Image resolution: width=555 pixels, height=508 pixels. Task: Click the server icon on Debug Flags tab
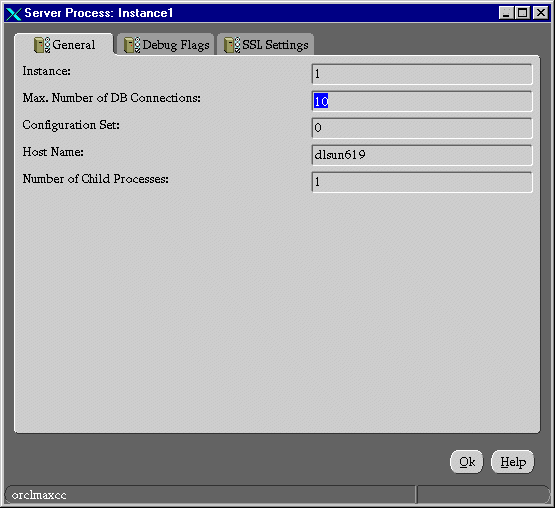point(132,45)
